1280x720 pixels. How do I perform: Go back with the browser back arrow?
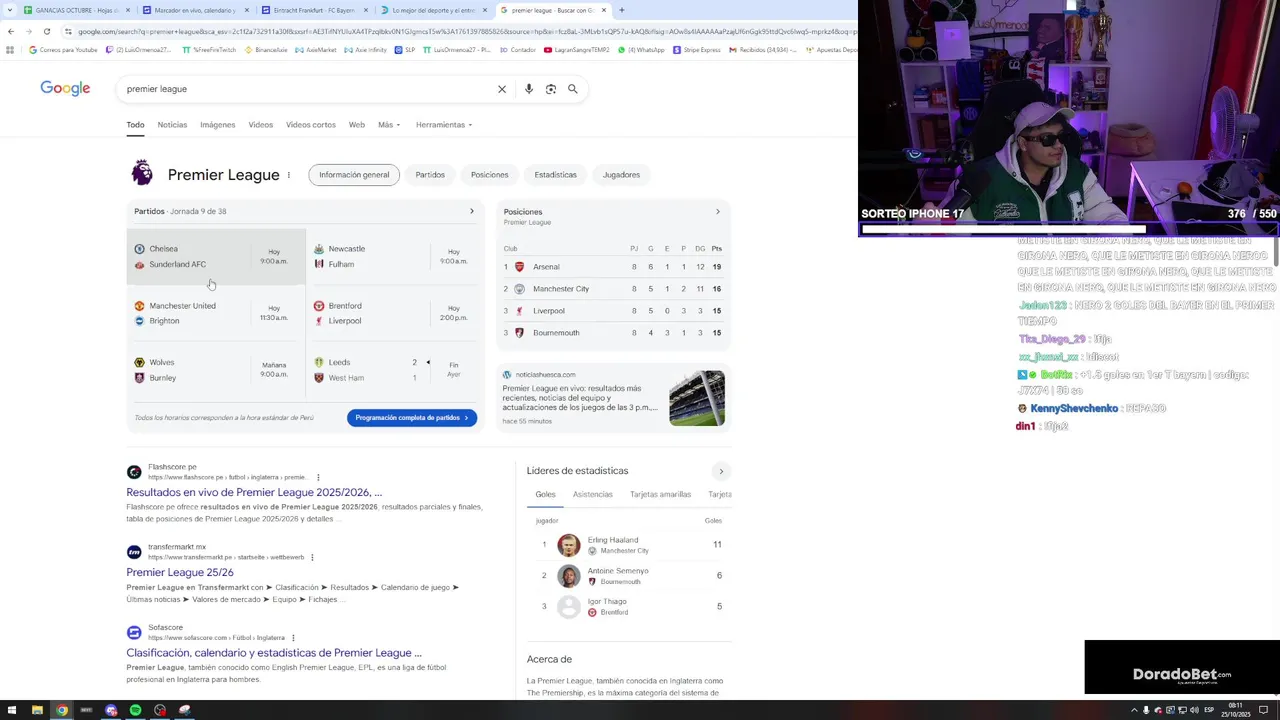click(10, 31)
